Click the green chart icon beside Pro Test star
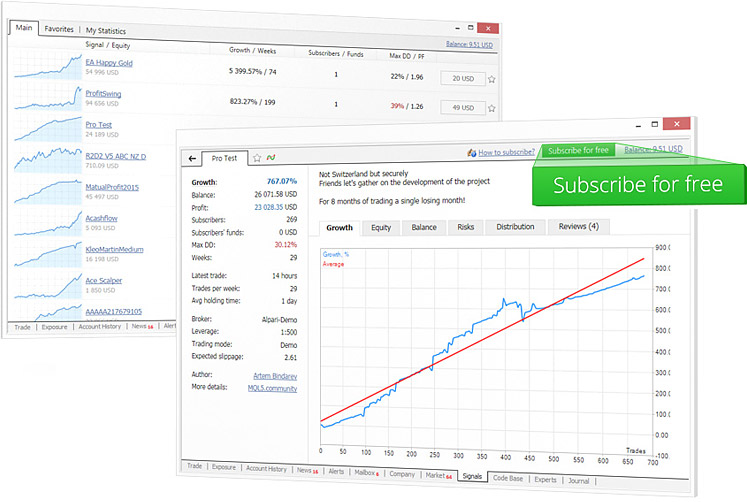Image resolution: width=747 pixels, height=502 pixels. coord(271,157)
